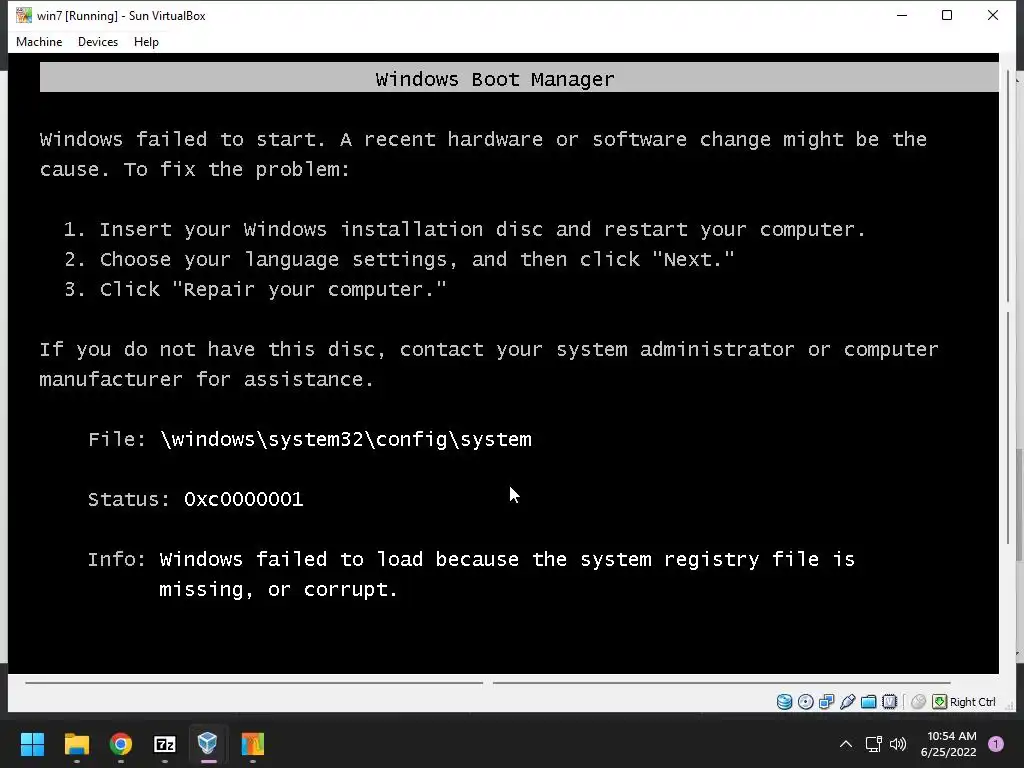Close the win7 VirtualBox window
This screenshot has height=768, width=1024.
pos(993,15)
